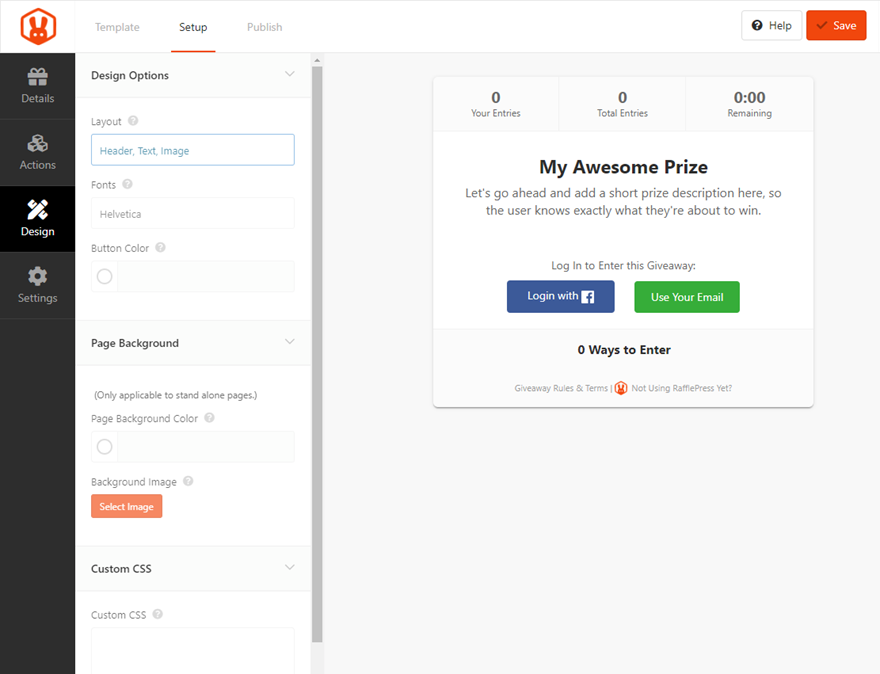Viewport: 880px width, 674px height.
Task: Open the Actions blocks icon section
Action: (x=37, y=153)
